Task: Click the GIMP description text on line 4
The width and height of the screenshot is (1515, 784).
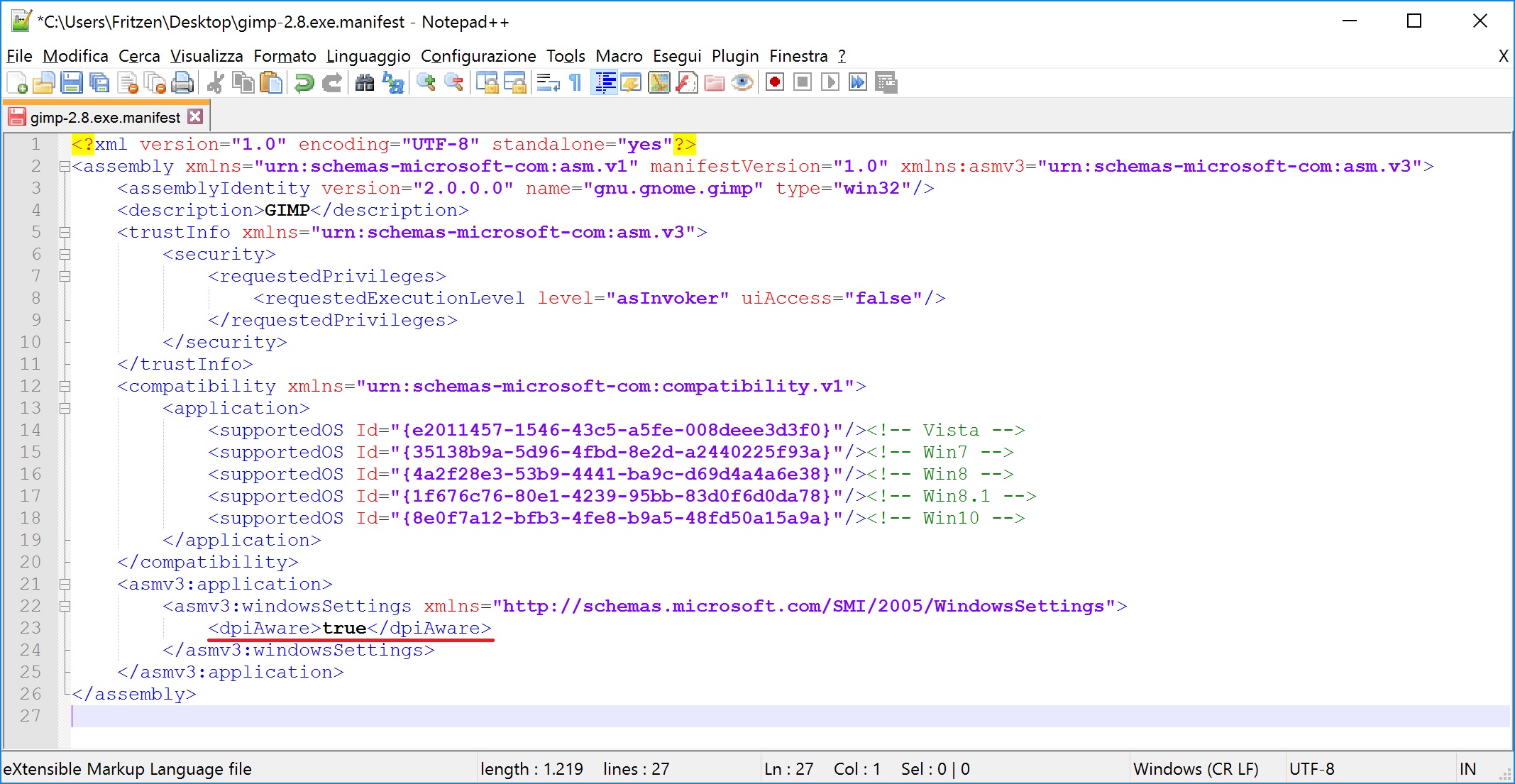Action: 287,211
